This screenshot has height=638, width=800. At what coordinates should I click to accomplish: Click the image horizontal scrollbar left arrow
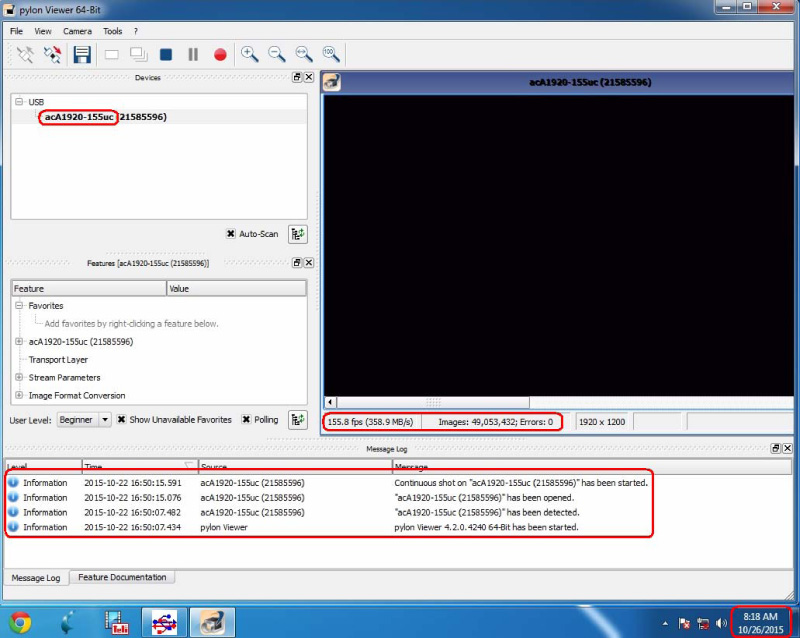coord(331,402)
